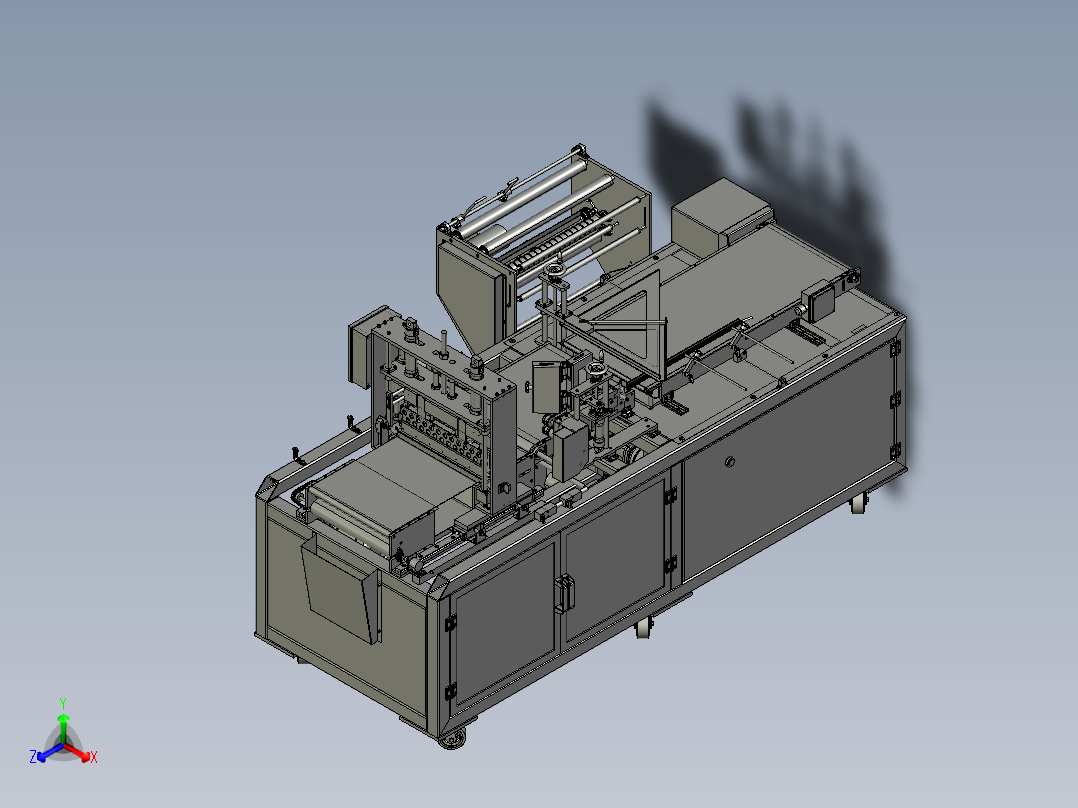The width and height of the screenshot is (1078, 808).
Task: Select the rectangular box cover at the conveyor's far end
Action: 720,215
